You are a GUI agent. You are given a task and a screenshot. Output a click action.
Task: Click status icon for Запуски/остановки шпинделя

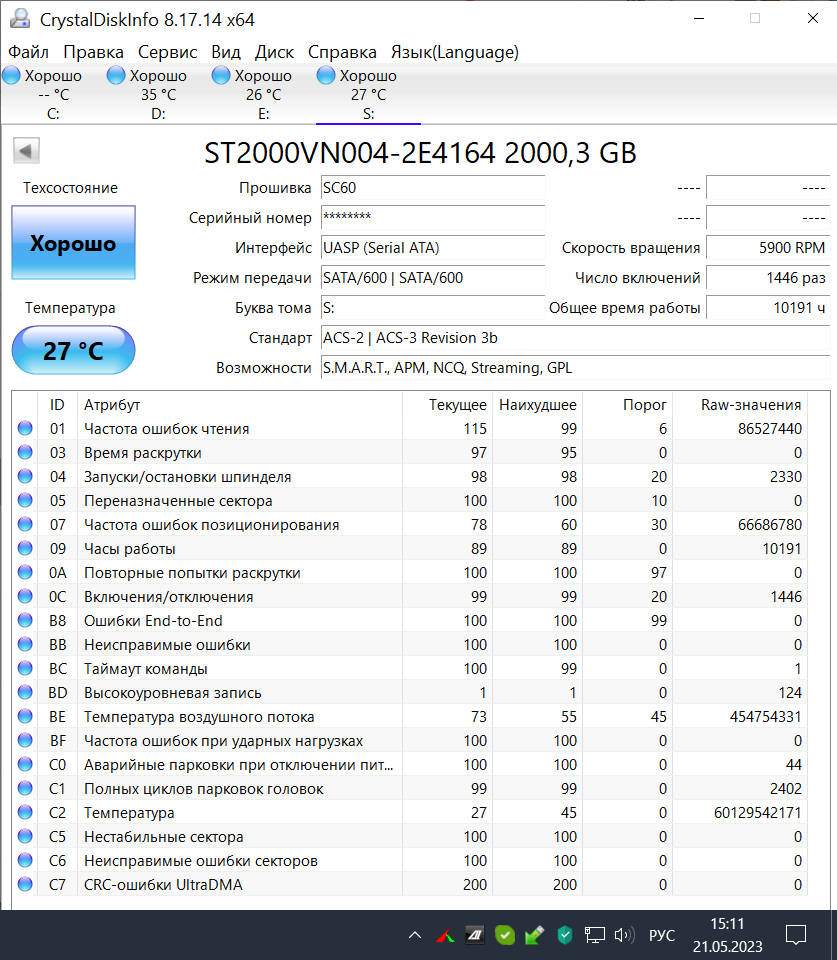point(25,476)
